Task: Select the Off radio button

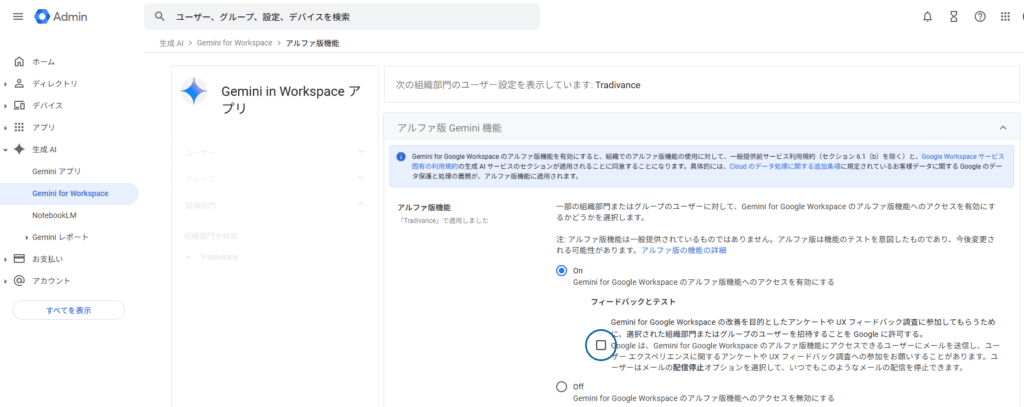Action: [561, 386]
